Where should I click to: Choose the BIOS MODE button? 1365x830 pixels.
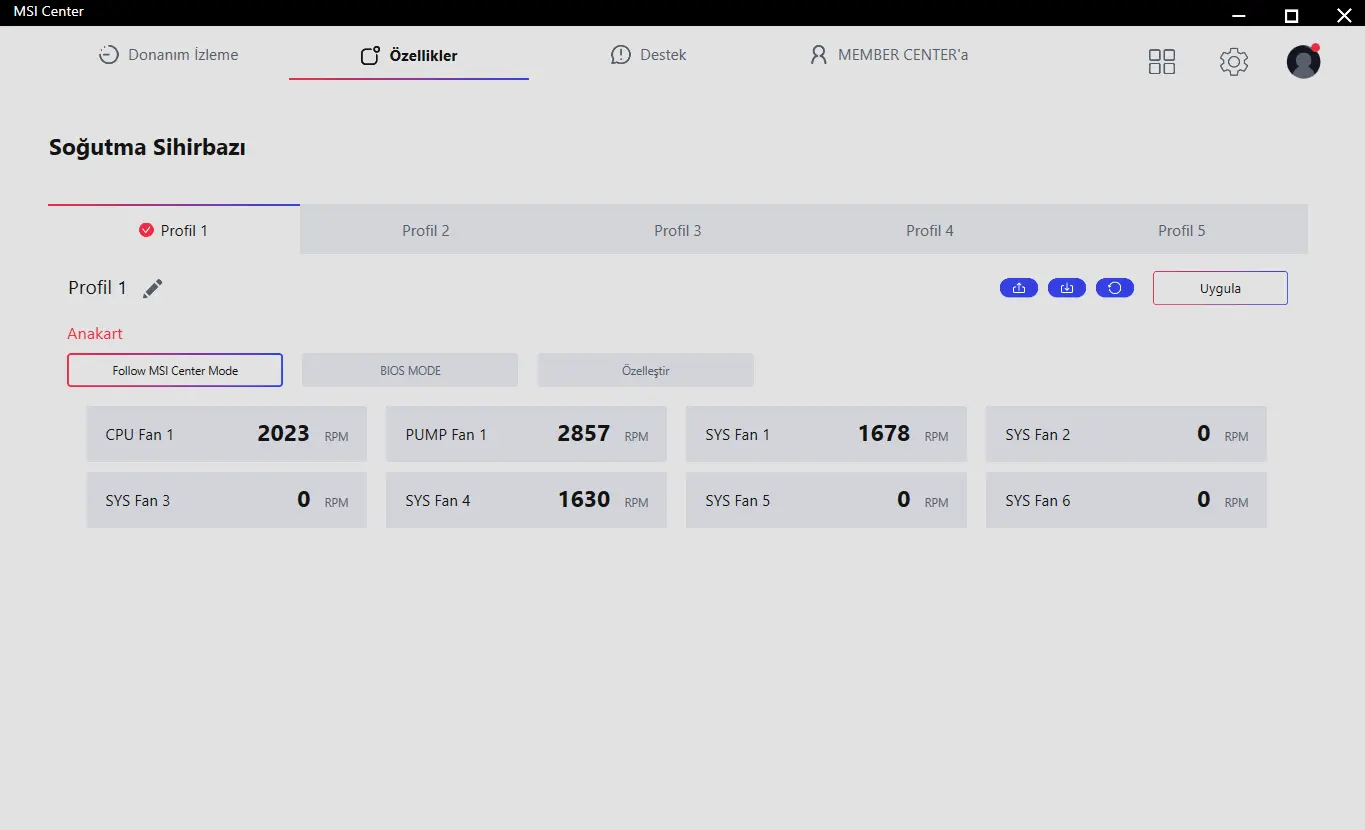[410, 370]
